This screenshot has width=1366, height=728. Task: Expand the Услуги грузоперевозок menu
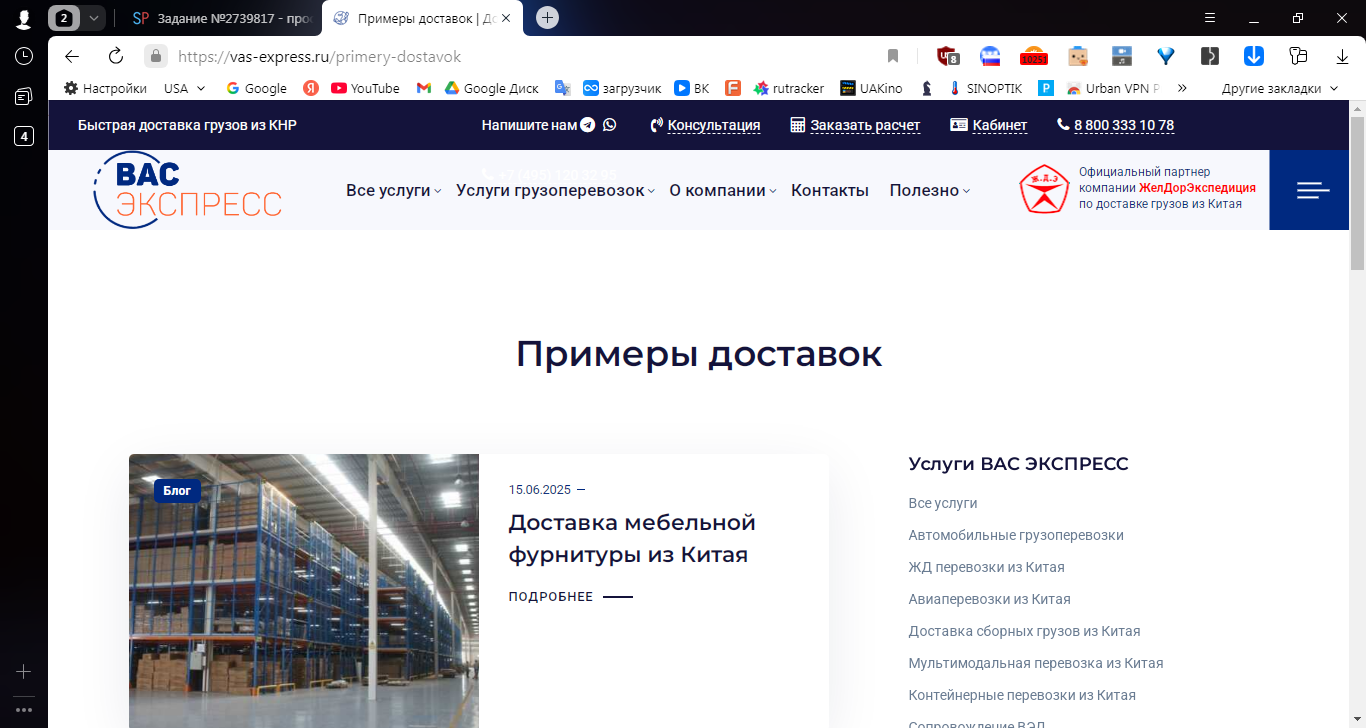pyautogui.click(x=555, y=190)
